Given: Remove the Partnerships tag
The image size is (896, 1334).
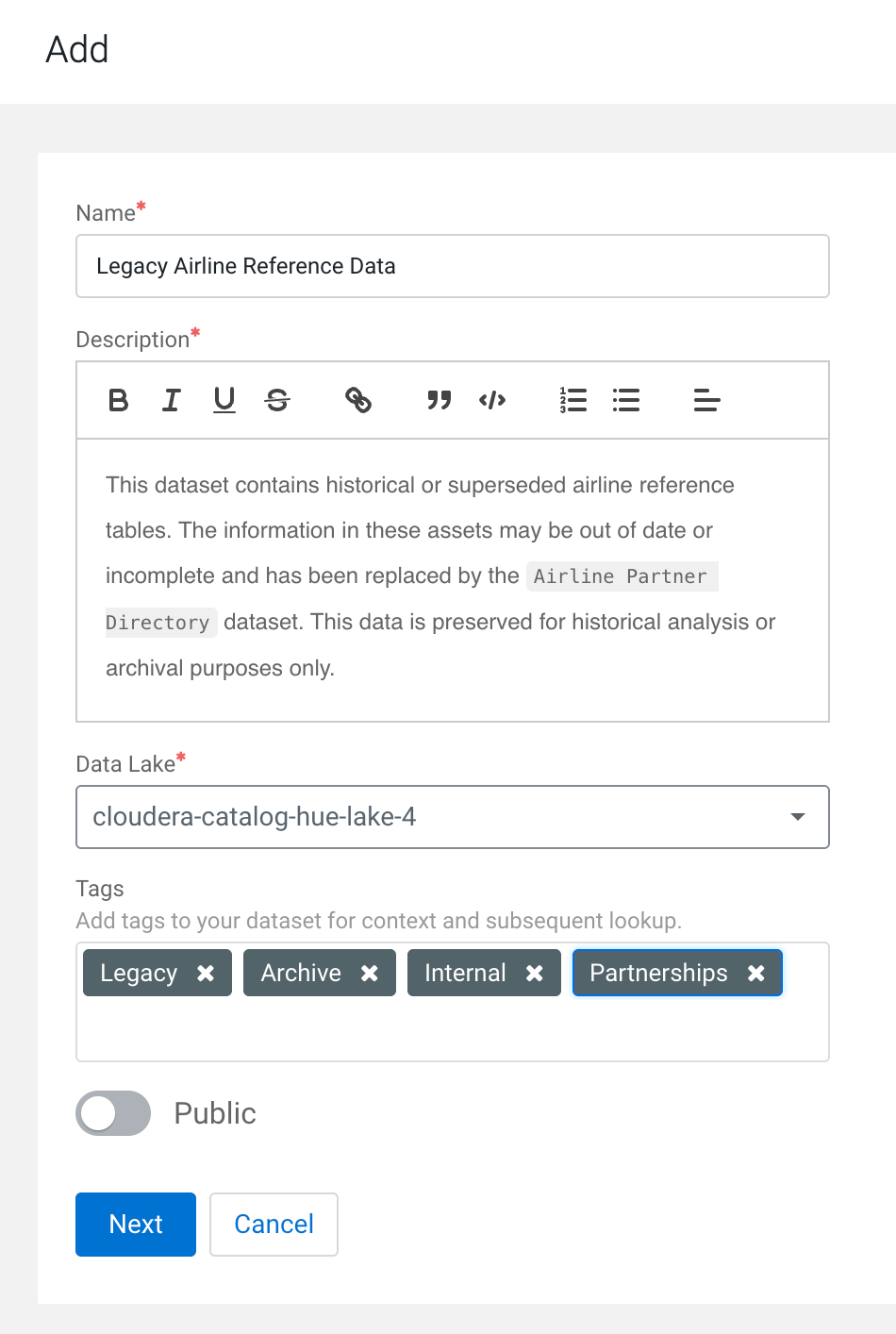Looking at the screenshot, I should coord(756,974).
